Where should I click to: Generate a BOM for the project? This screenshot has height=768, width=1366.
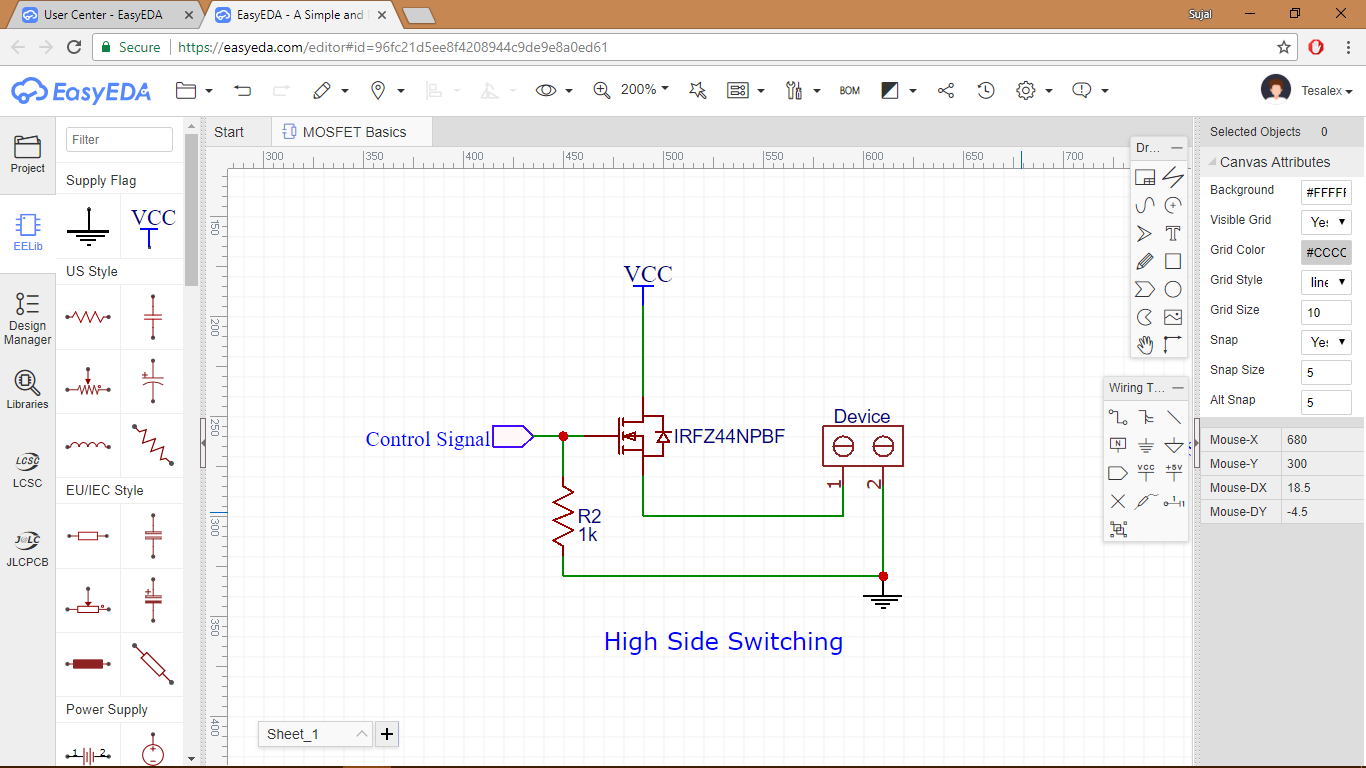coord(849,90)
